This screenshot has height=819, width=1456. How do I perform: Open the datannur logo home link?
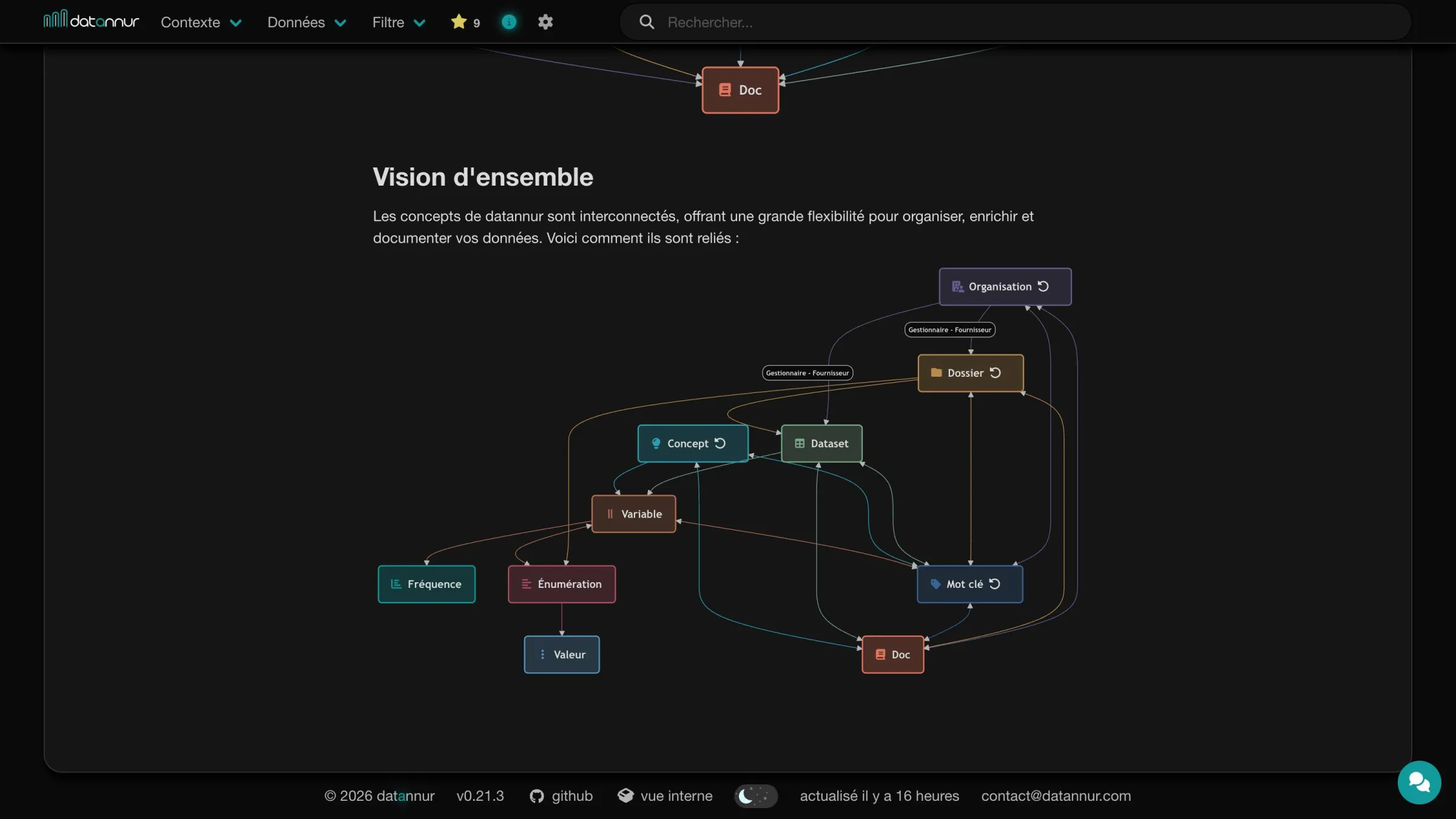coord(91,20)
